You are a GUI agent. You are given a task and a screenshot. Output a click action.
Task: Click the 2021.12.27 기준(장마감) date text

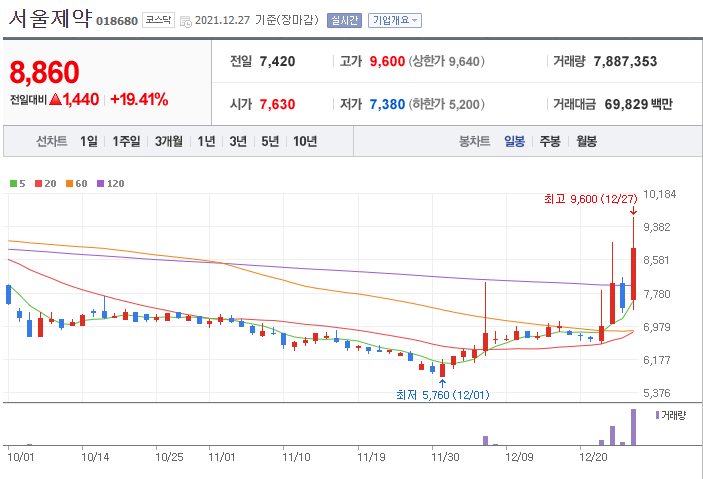[256, 20]
